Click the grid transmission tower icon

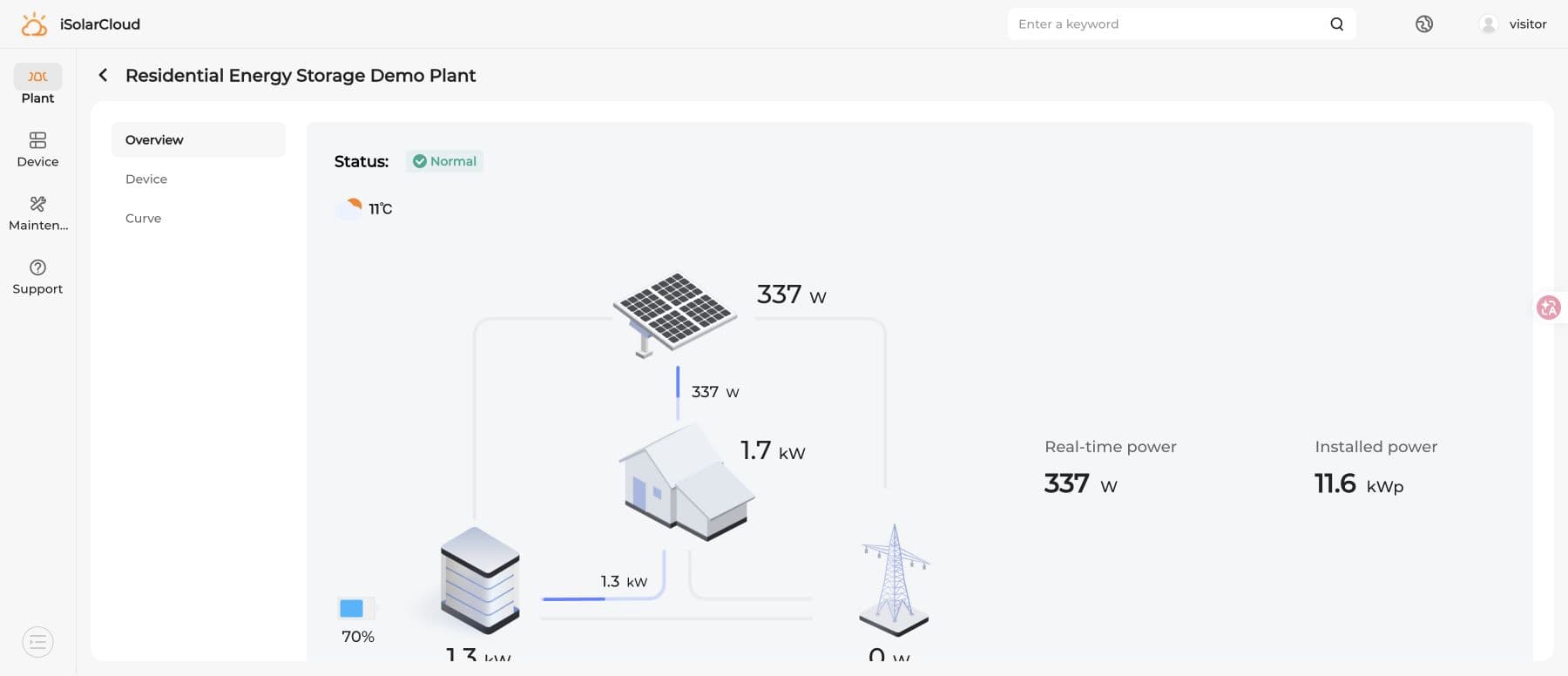[895, 579]
